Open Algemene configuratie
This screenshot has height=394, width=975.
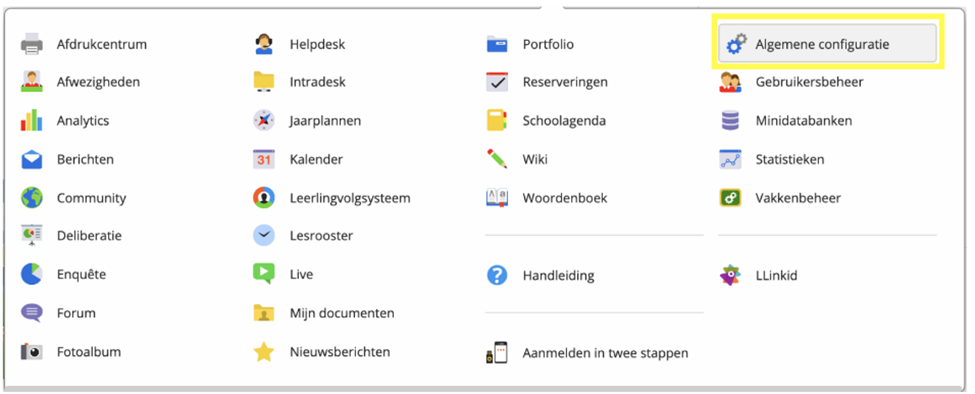click(x=827, y=44)
